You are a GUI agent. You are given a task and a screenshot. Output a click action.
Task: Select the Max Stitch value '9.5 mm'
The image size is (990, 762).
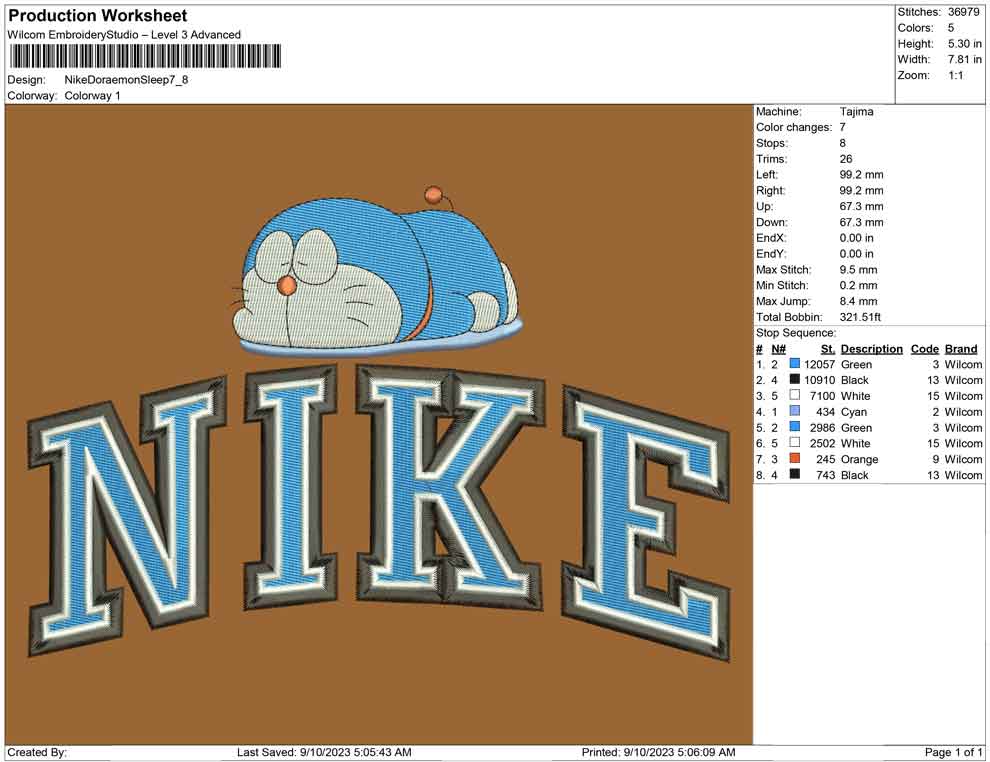pos(859,270)
